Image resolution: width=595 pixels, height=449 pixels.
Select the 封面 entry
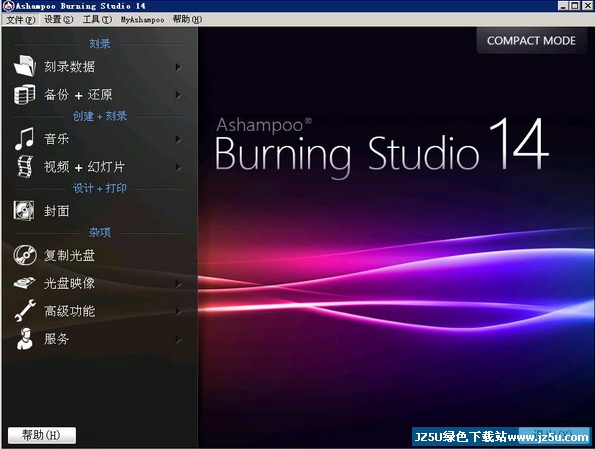pos(99,211)
